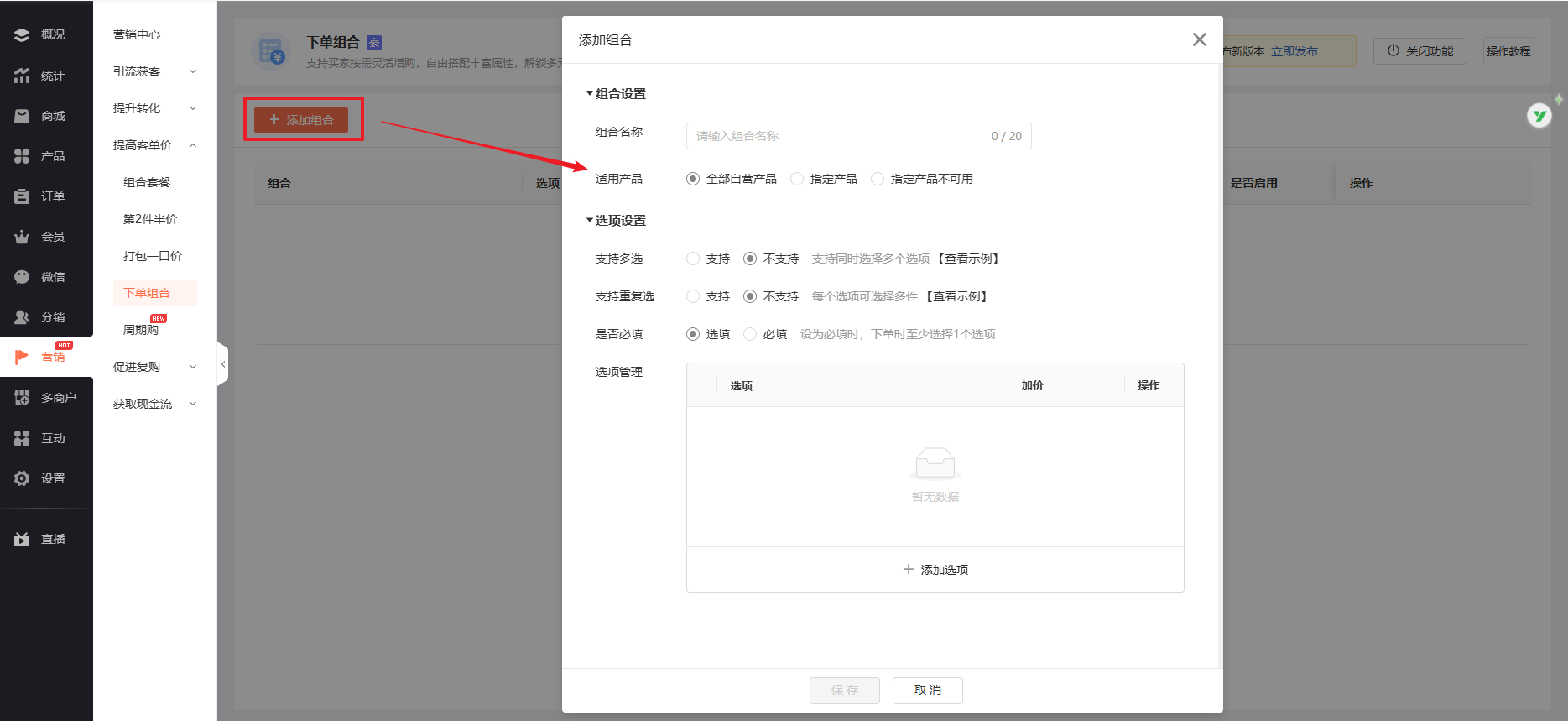
Task: Expand the 促进复购 submenu
Action: click(x=154, y=367)
